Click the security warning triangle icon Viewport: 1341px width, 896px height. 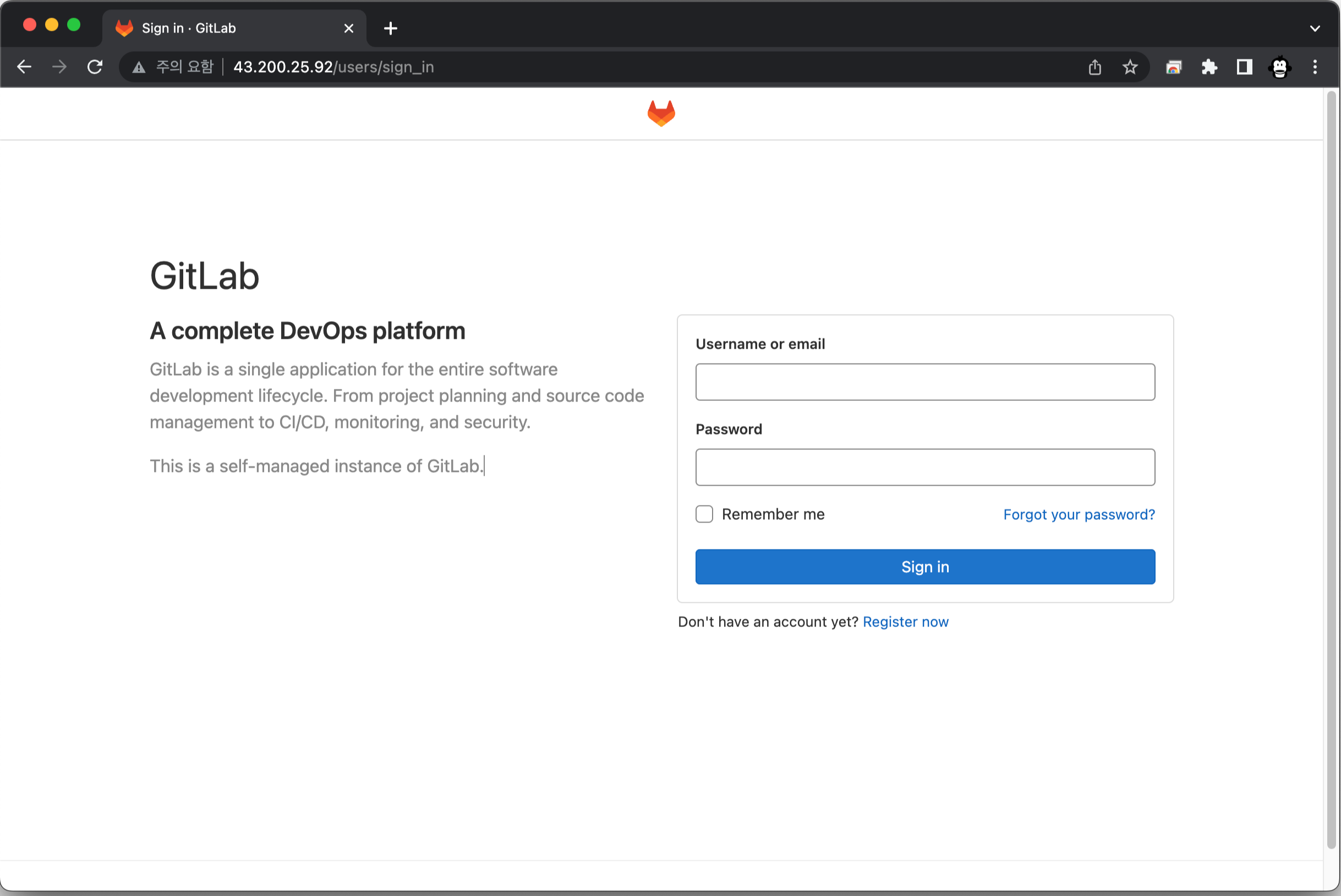click(x=139, y=68)
